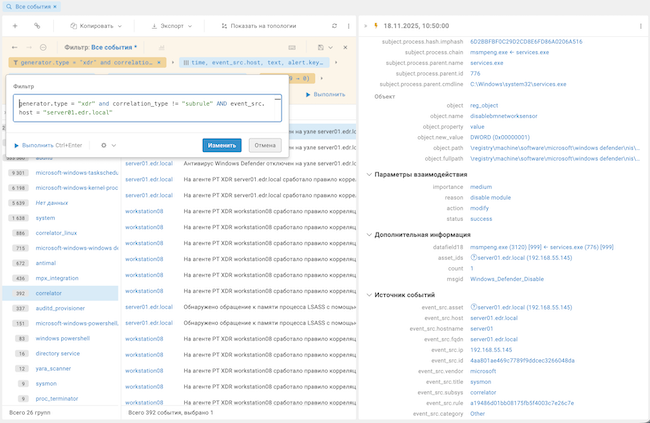The image size is (650, 423).
Task: Expand the event card with left chevron
Action: pyautogui.click(x=365, y=26)
